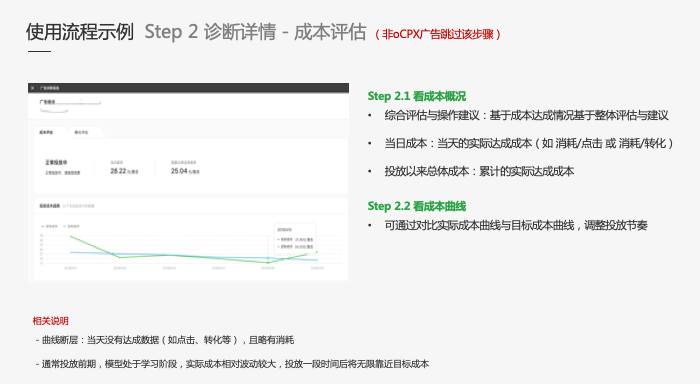Click the 可通过对比实际成本曲线 bullet line

click(516, 225)
